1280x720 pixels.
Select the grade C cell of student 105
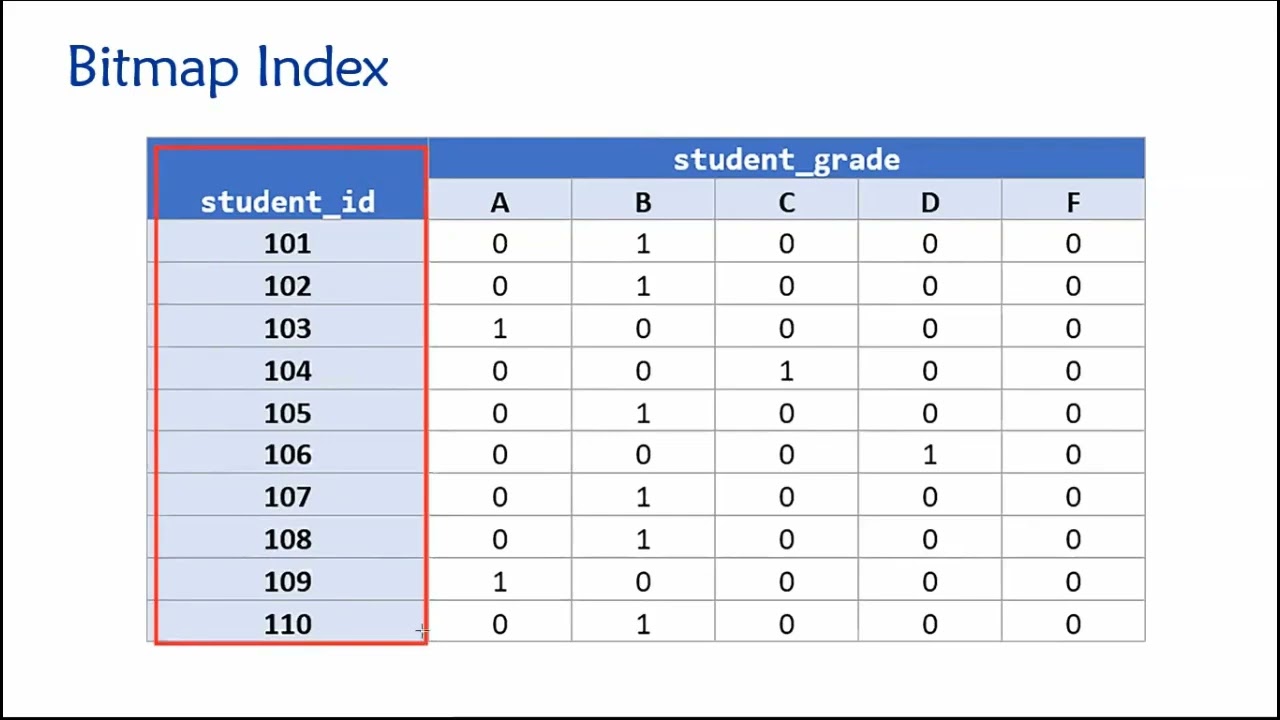point(786,412)
